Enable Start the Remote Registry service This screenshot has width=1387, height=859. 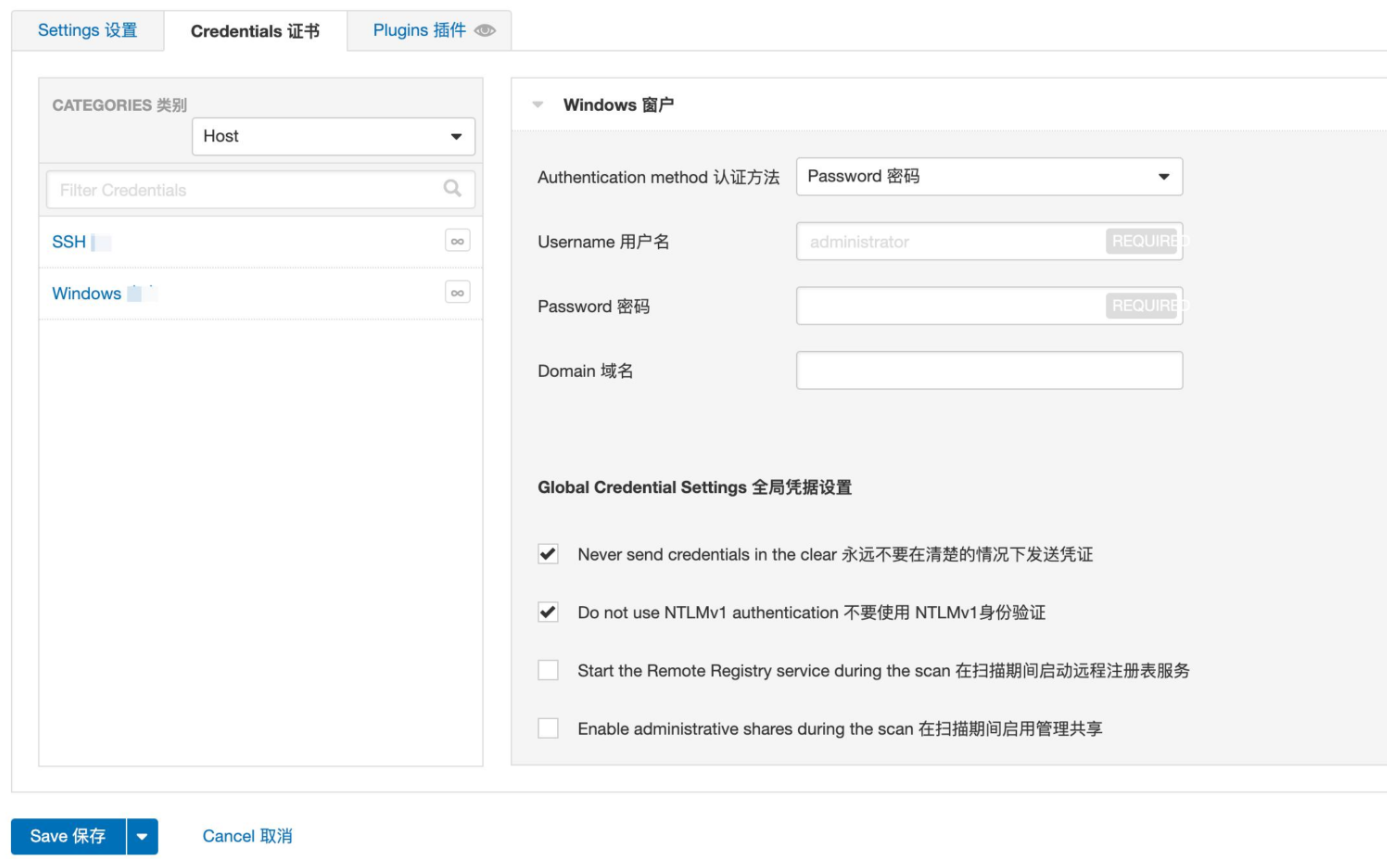tap(548, 671)
